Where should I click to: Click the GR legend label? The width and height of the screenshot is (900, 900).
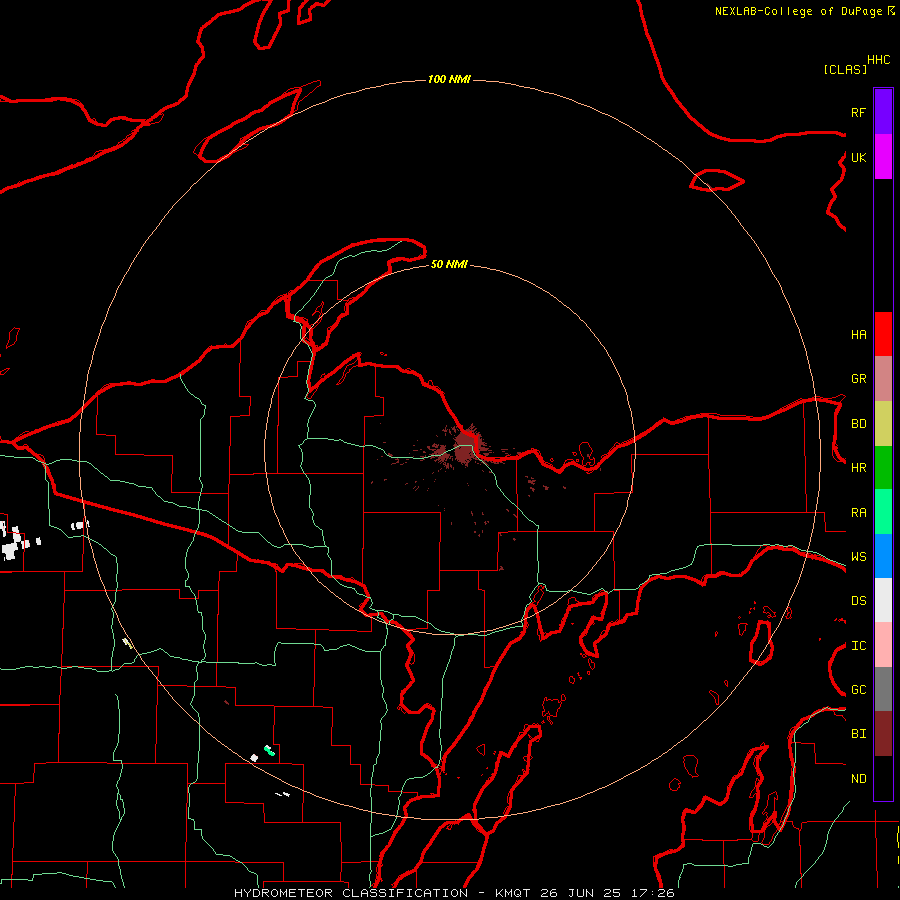[859, 379]
